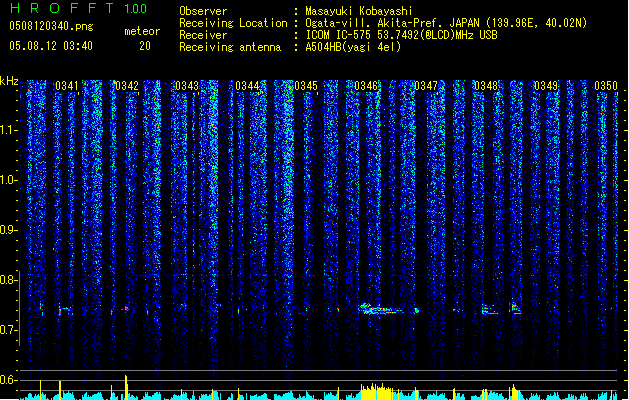Image resolution: width=629 pixels, height=400 pixels.
Task: Click the antenna value A504HB(yagi 4el)
Action: (353, 47)
